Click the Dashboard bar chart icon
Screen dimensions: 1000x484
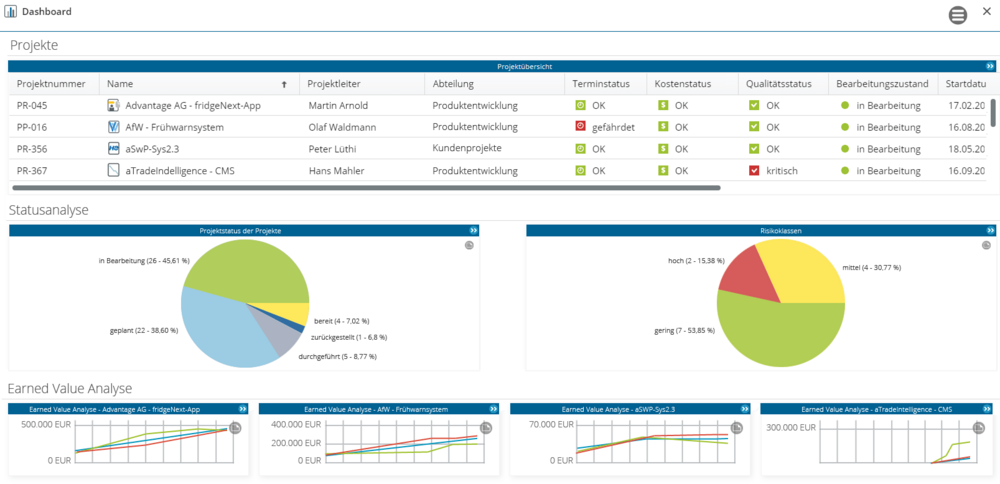pos(11,12)
